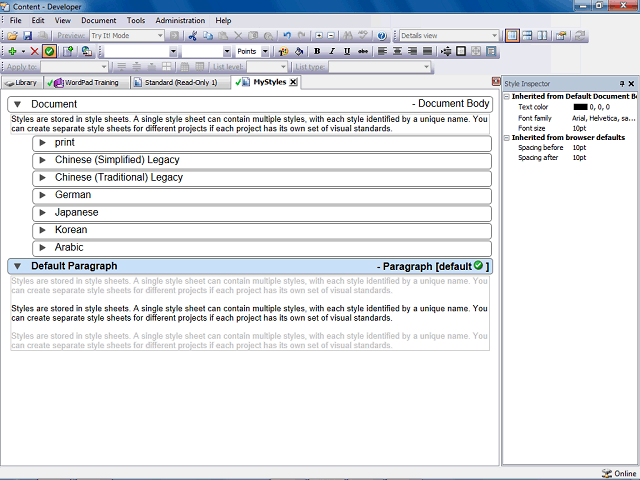The width and height of the screenshot is (640, 480).
Task: Align text left
Action: pos(382,51)
